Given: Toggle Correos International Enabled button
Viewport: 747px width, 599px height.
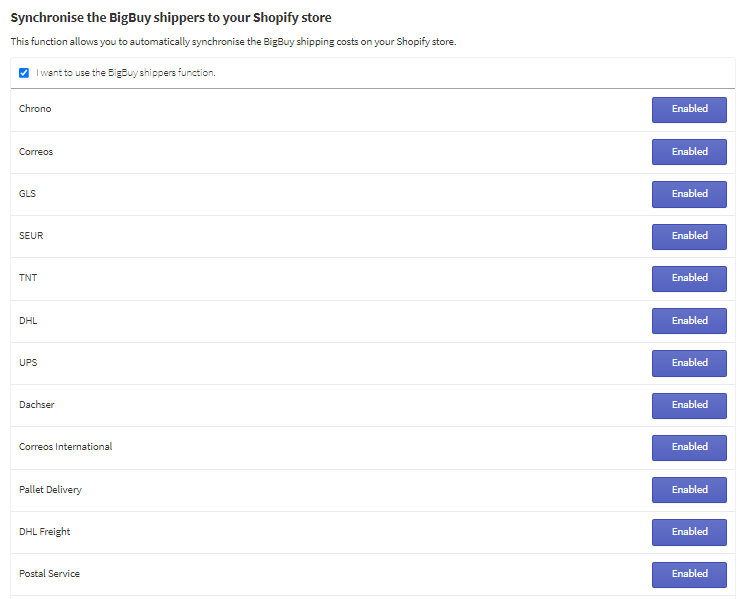Looking at the screenshot, I should click(x=689, y=447).
